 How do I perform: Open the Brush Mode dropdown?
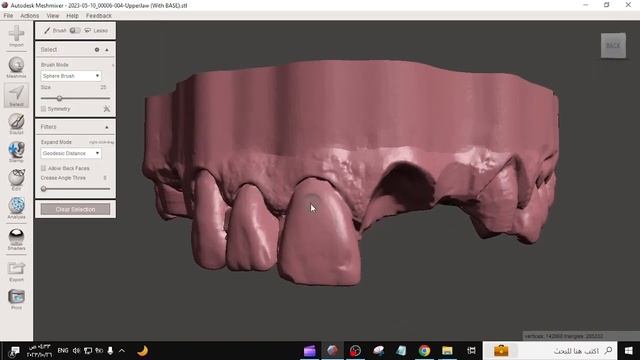[71, 76]
